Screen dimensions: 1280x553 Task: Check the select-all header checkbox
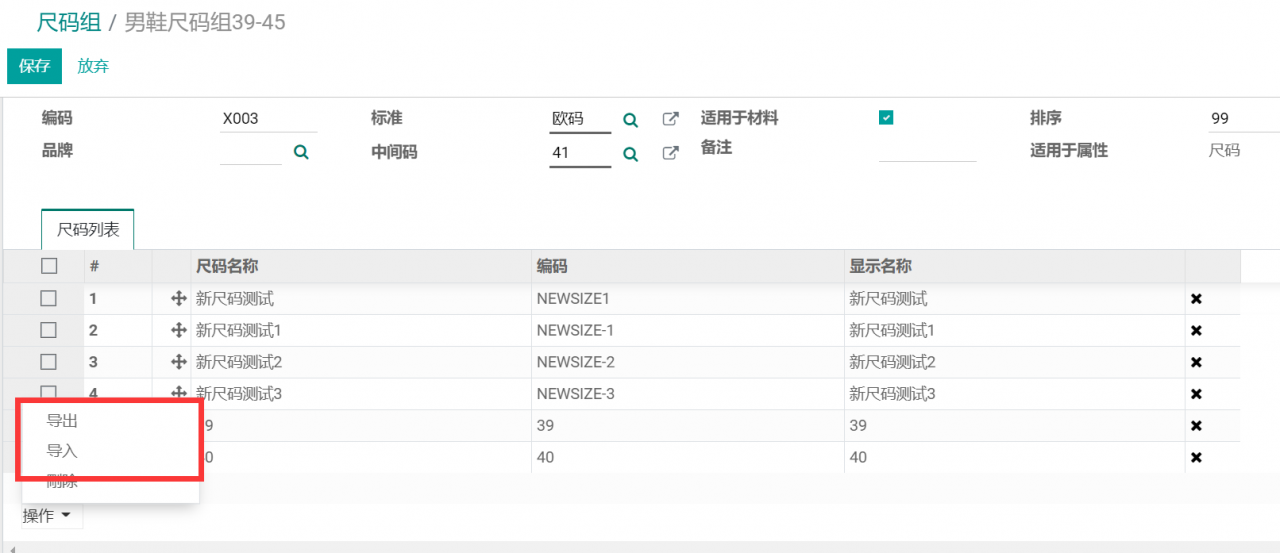[x=49, y=266]
